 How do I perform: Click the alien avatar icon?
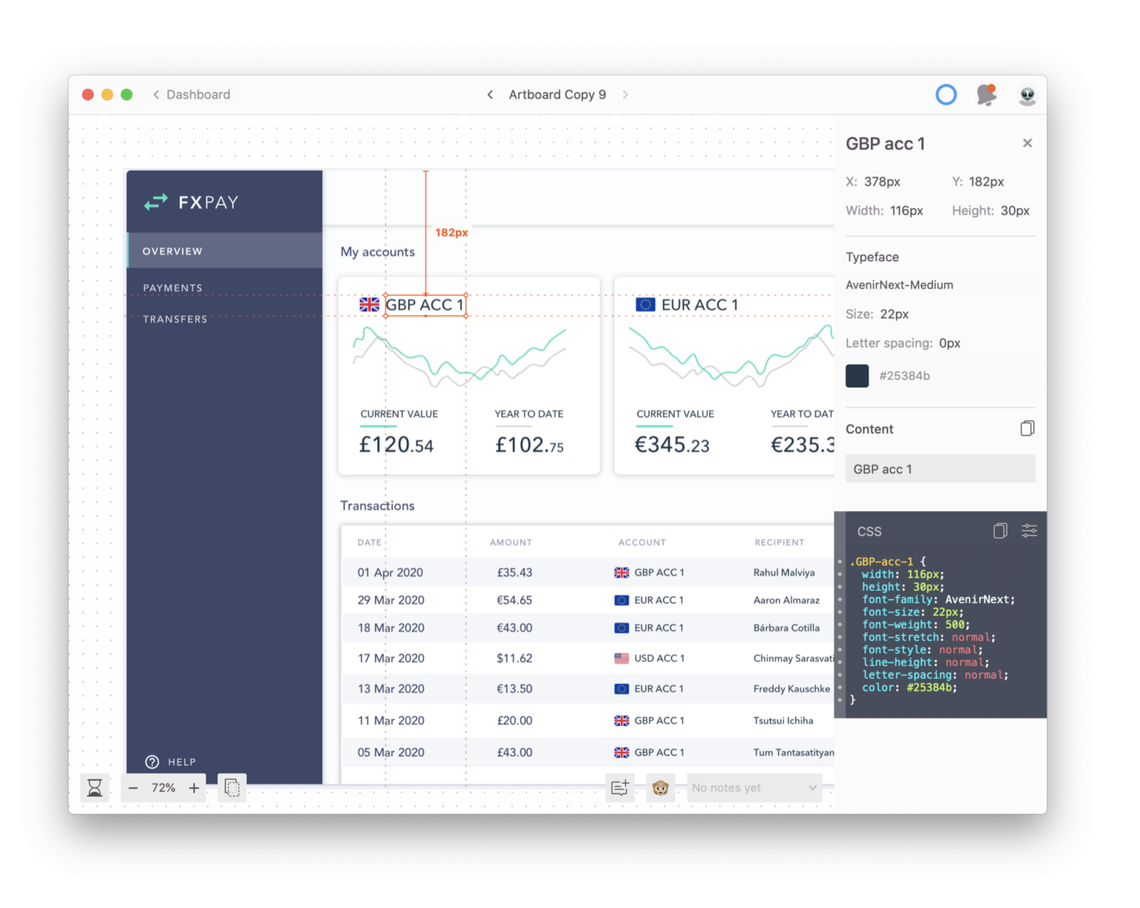[x=1025, y=94]
